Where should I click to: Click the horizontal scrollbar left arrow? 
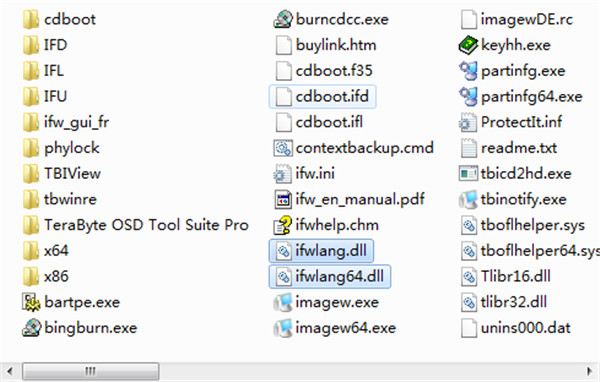coord(10,371)
